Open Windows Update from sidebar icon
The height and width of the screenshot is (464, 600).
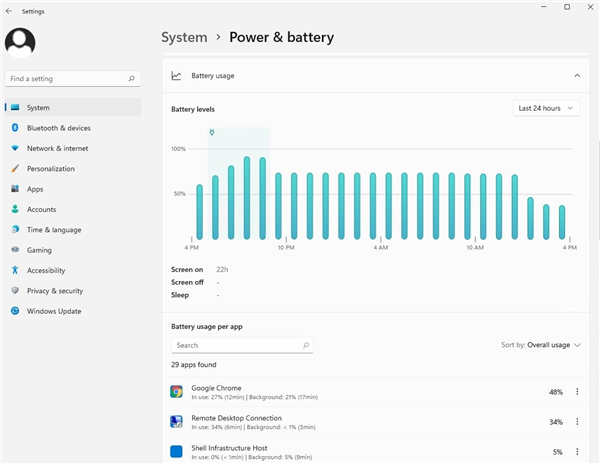pos(15,311)
